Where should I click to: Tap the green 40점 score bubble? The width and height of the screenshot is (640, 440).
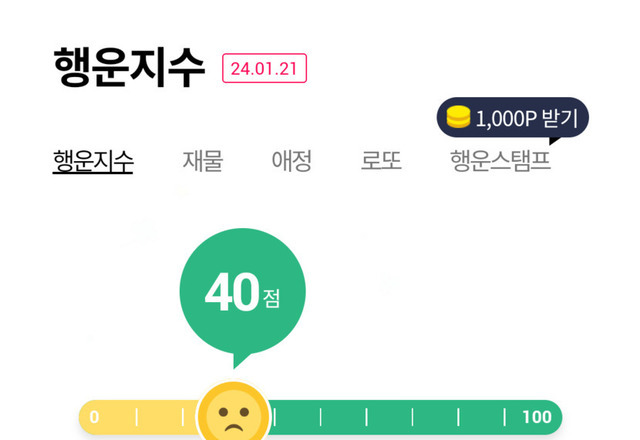pos(242,293)
